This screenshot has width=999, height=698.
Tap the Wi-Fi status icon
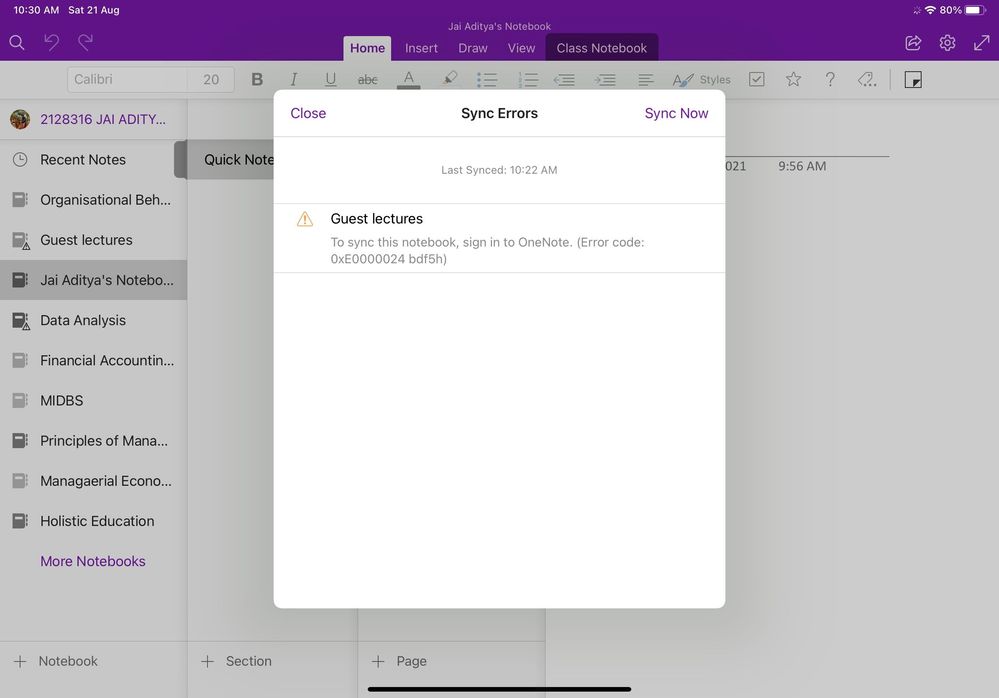[930, 10]
